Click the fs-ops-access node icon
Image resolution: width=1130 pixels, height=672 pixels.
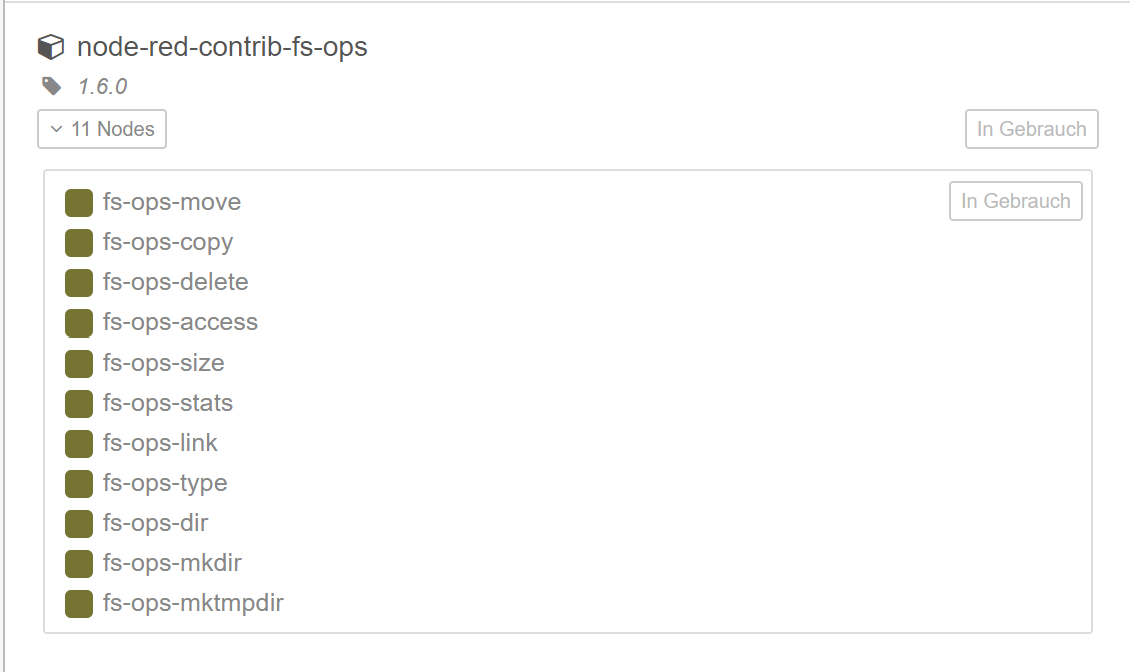click(79, 323)
